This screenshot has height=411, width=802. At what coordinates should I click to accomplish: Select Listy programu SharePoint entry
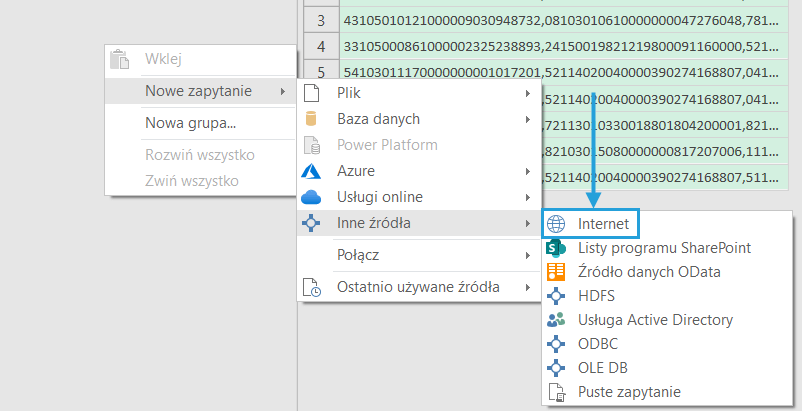pos(664,247)
